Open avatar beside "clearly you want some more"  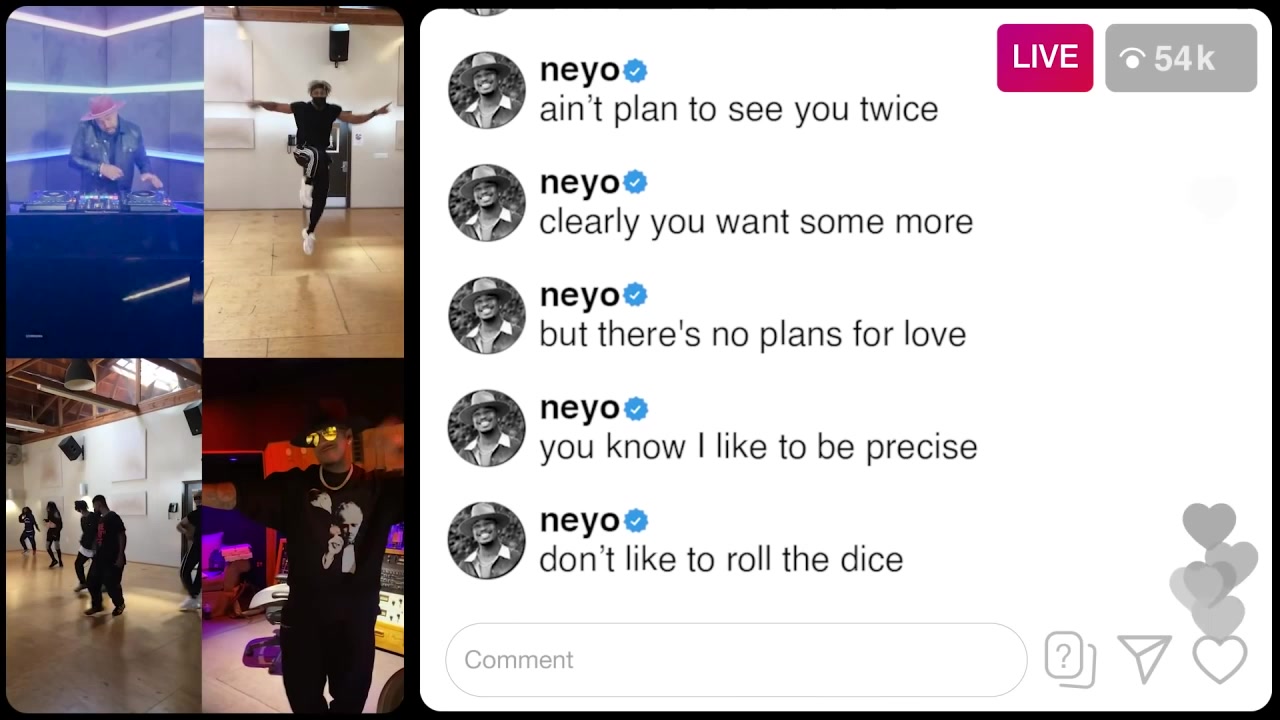tap(487, 203)
